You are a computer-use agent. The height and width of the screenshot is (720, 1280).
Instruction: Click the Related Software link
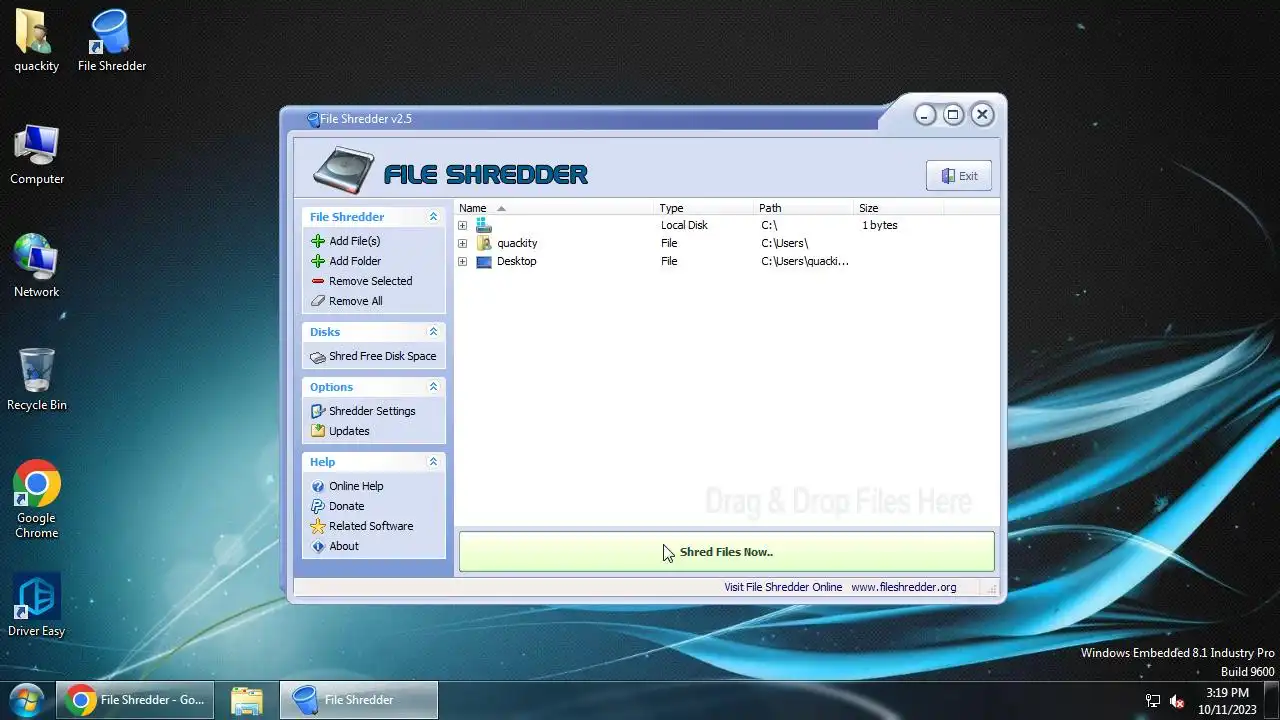coord(371,526)
